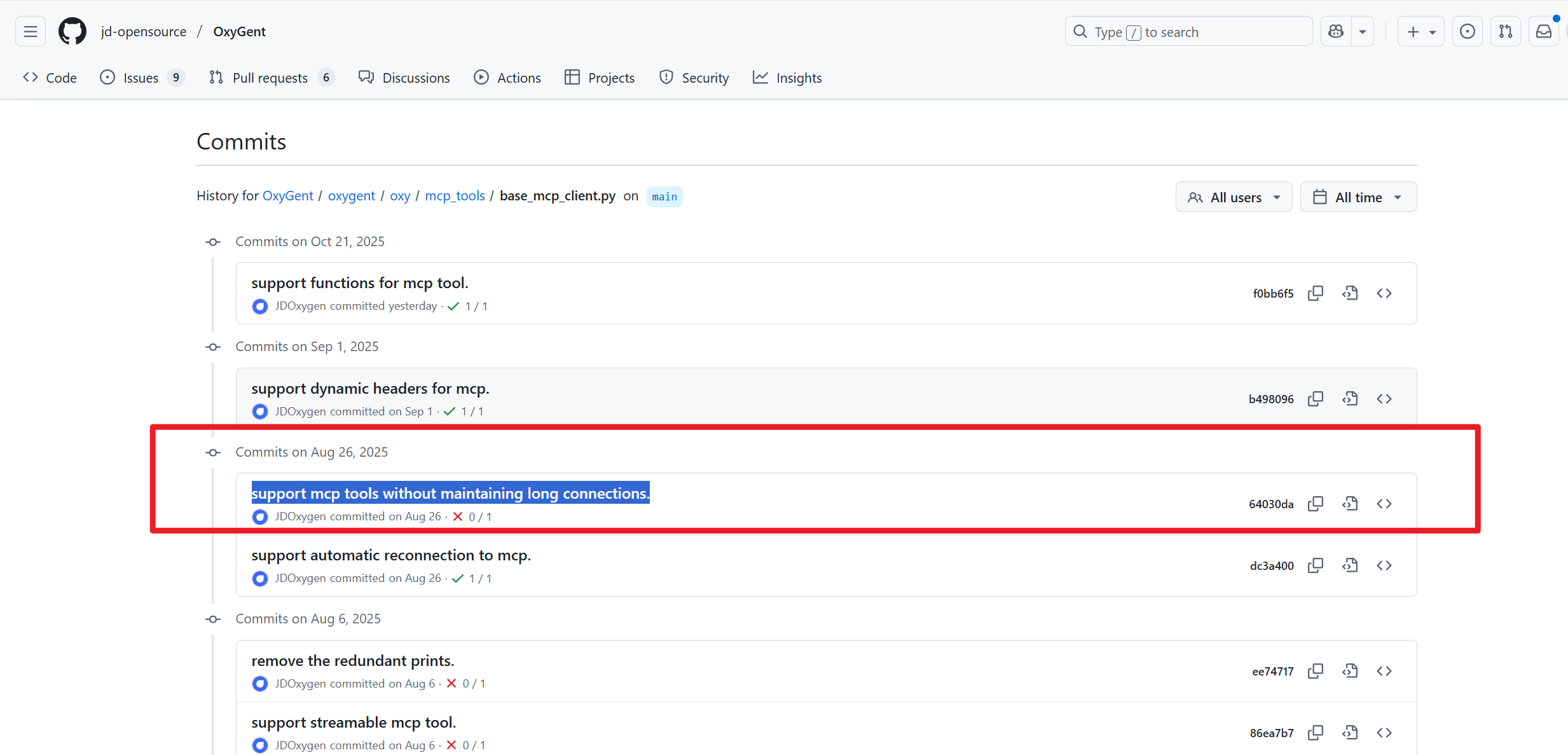Open commit 'support automatic reconnection to mcp.'
This screenshot has height=755, width=1568.
coord(390,555)
